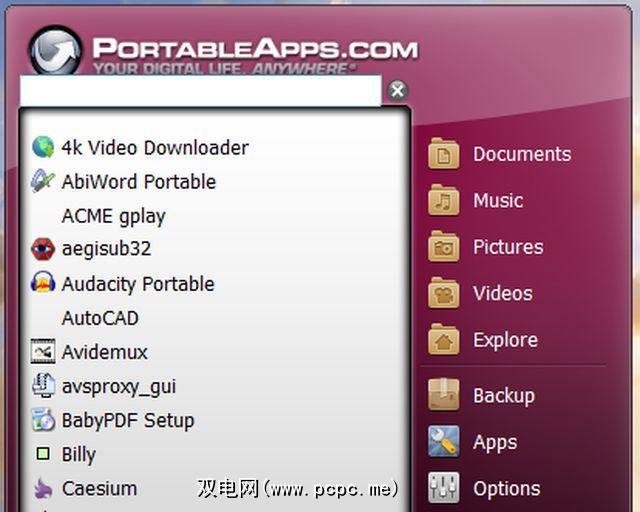The height and width of the screenshot is (512, 640).
Task: Launch Avidemux
Action: coord(104,352)
